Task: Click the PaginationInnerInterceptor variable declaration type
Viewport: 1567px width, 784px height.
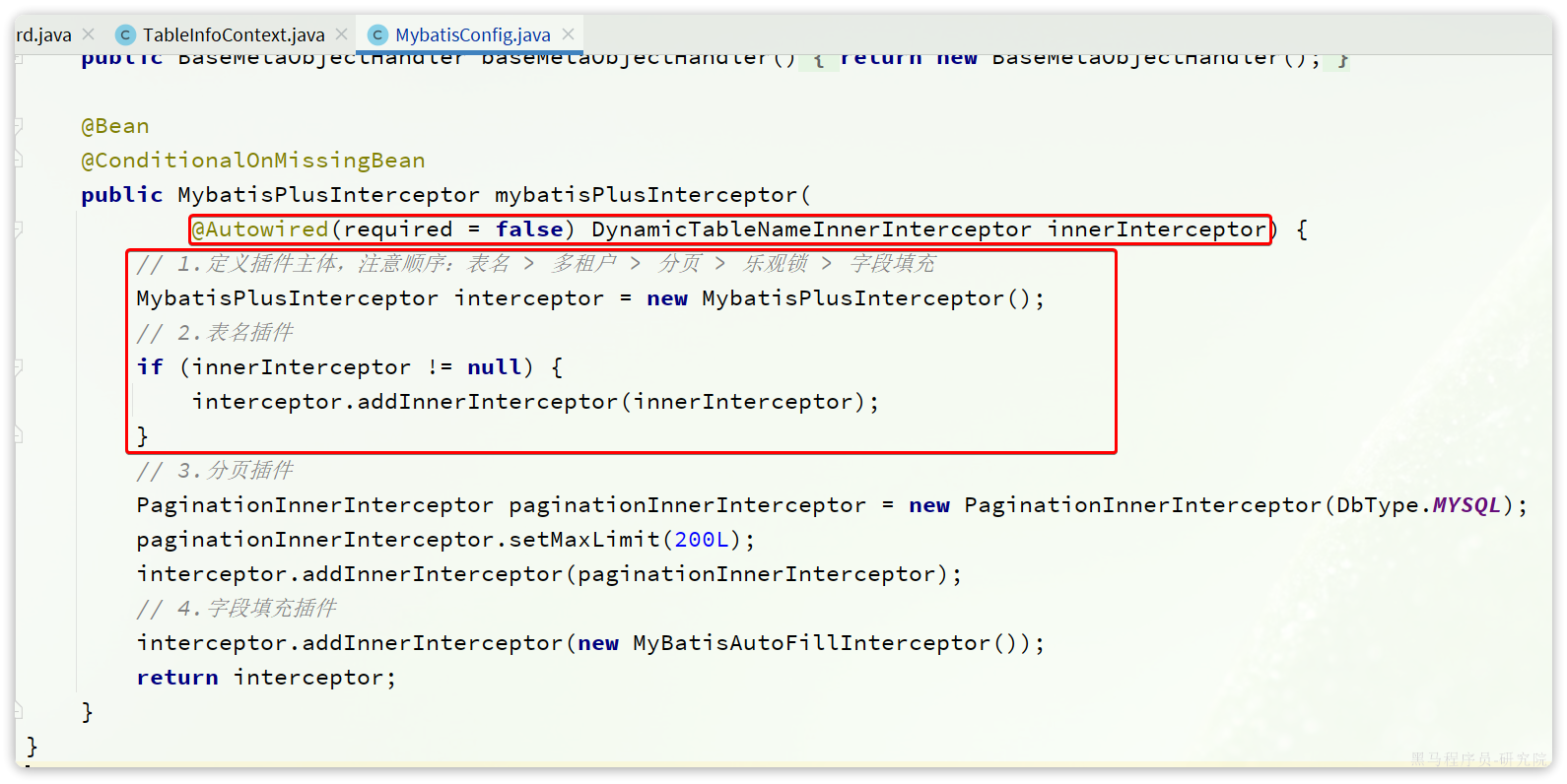Action: (x=314, y=504)
